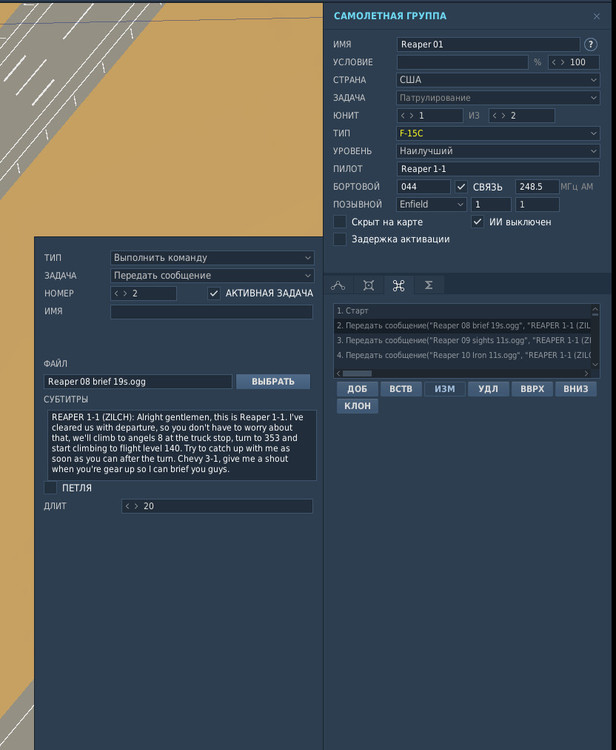Viewport: 616px width, 750px height.
Task: Increase the ДЛИТ duration value
Action: coord(136,506)
